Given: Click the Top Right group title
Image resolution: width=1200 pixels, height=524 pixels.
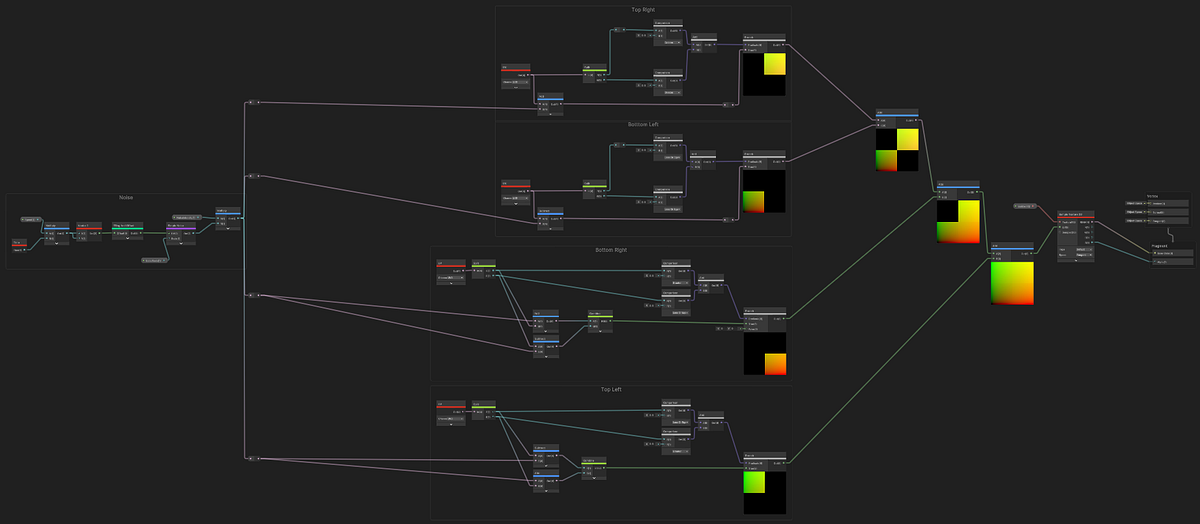Looking at the screenshot, I should (643, 10).
